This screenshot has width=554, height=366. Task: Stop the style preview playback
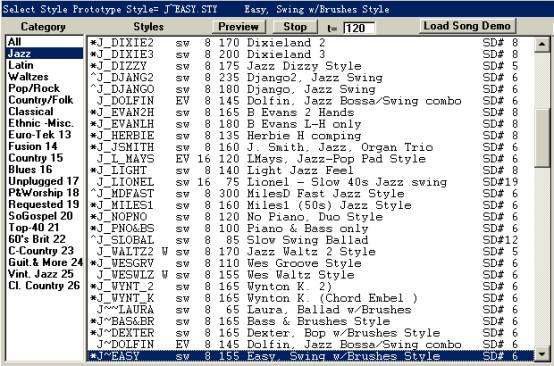point(295,27)
